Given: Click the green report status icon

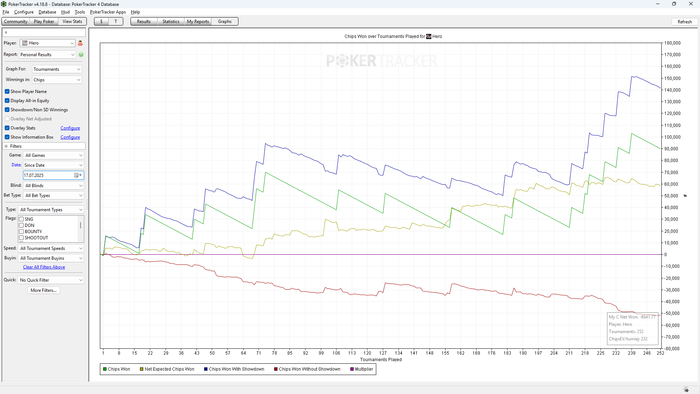Looking at the screenshot, I should pos(81,54).
